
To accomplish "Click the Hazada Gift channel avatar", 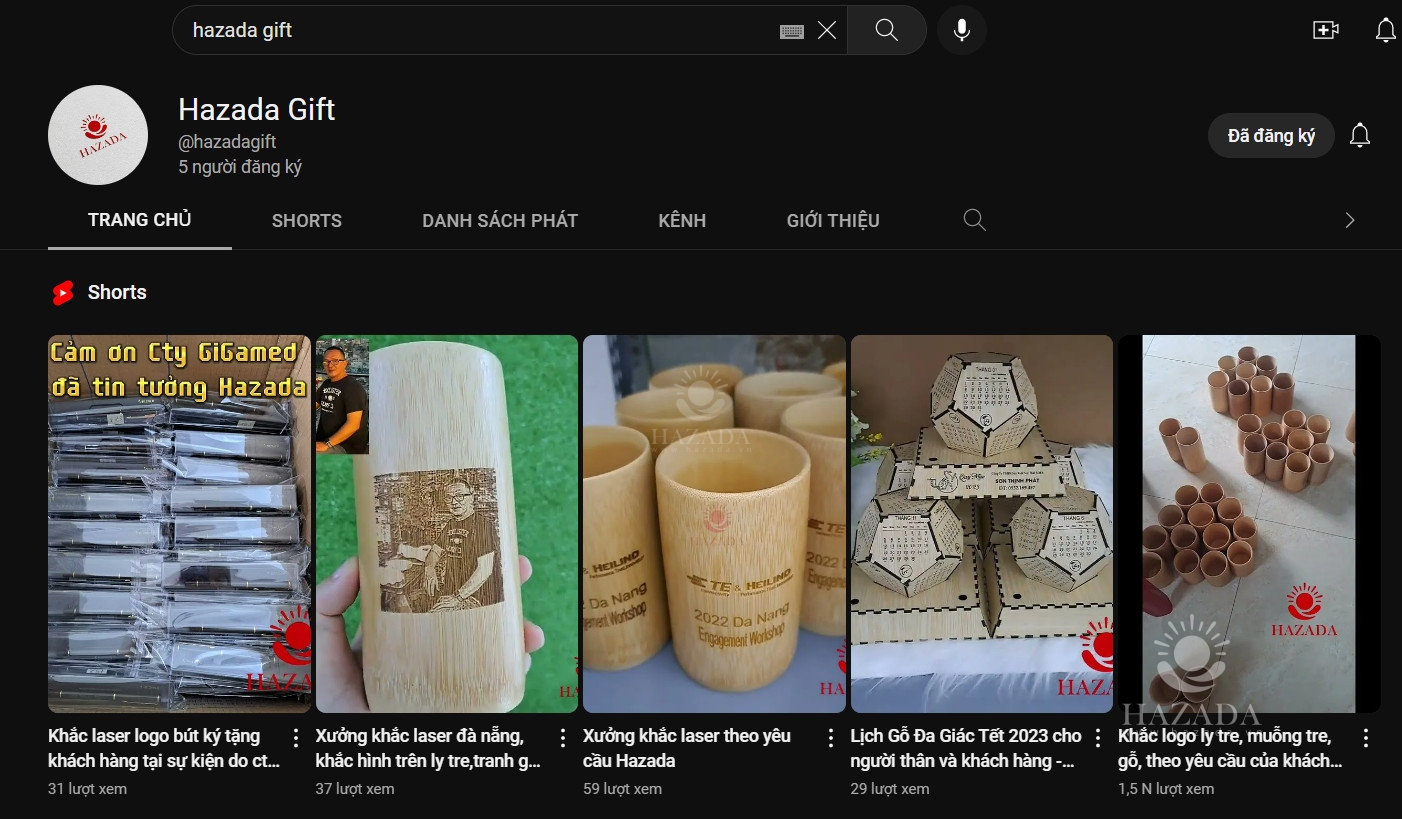I will pyautogui.click(x=97, y=134).
